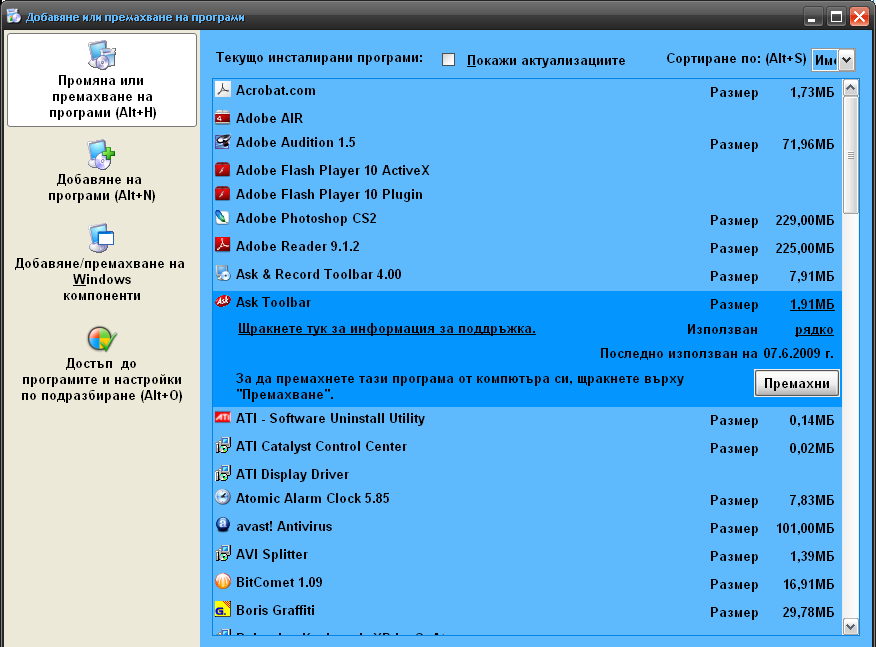Click the Adobe Flash Player 10 ActiveX icon

pyautogui.click(x=223, y=170)
